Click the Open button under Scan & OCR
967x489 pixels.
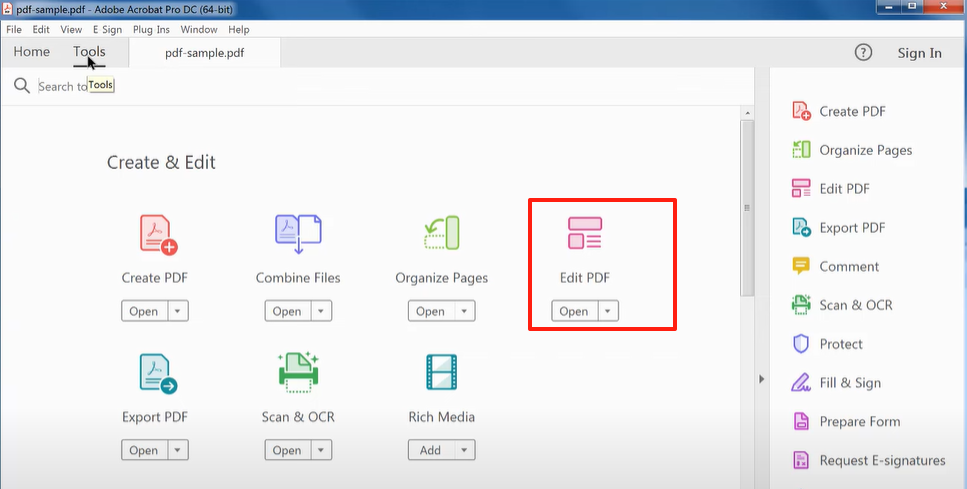(x=287, y=450)
